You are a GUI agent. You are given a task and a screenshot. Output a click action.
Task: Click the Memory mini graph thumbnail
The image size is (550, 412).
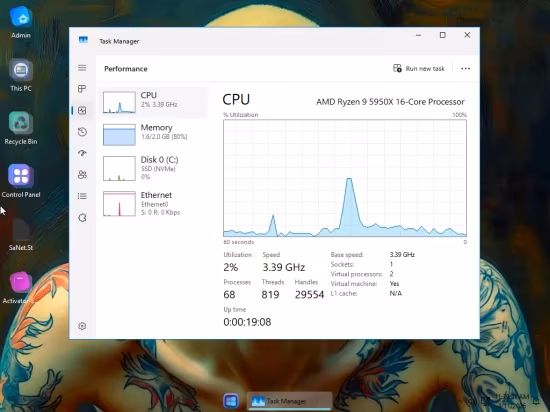[119, 134]
